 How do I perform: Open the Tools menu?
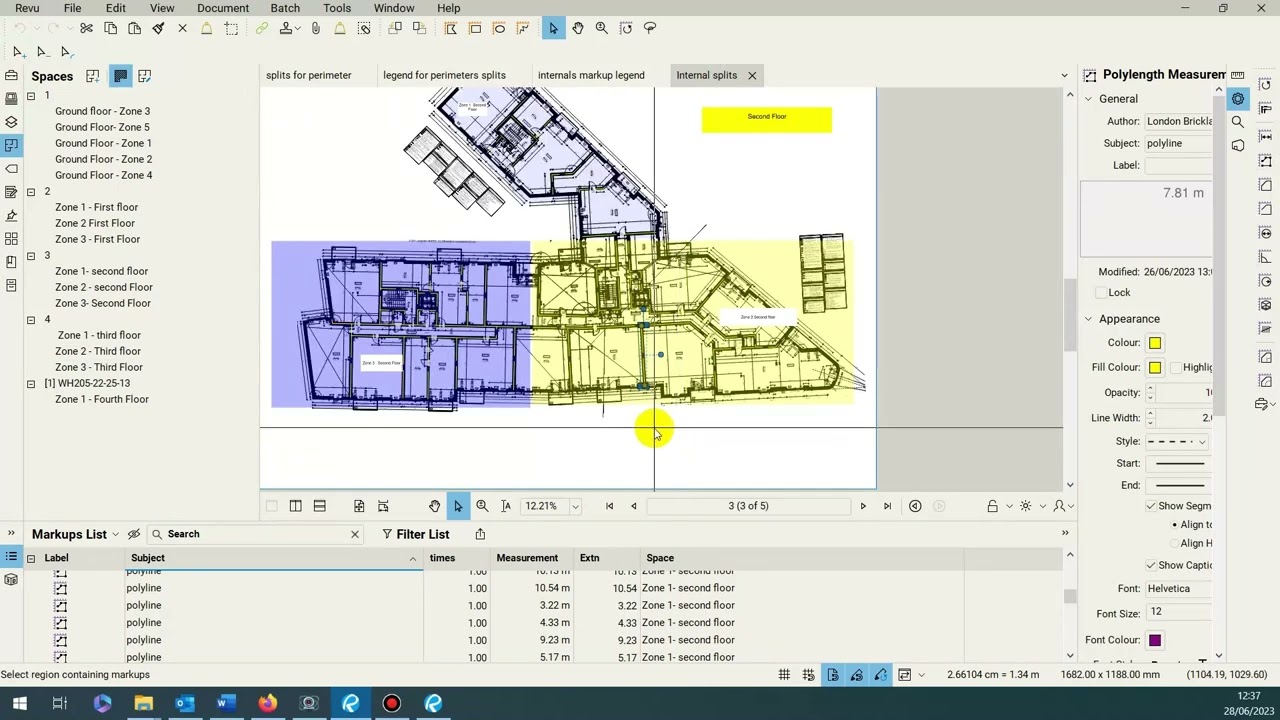pos(337,8)
